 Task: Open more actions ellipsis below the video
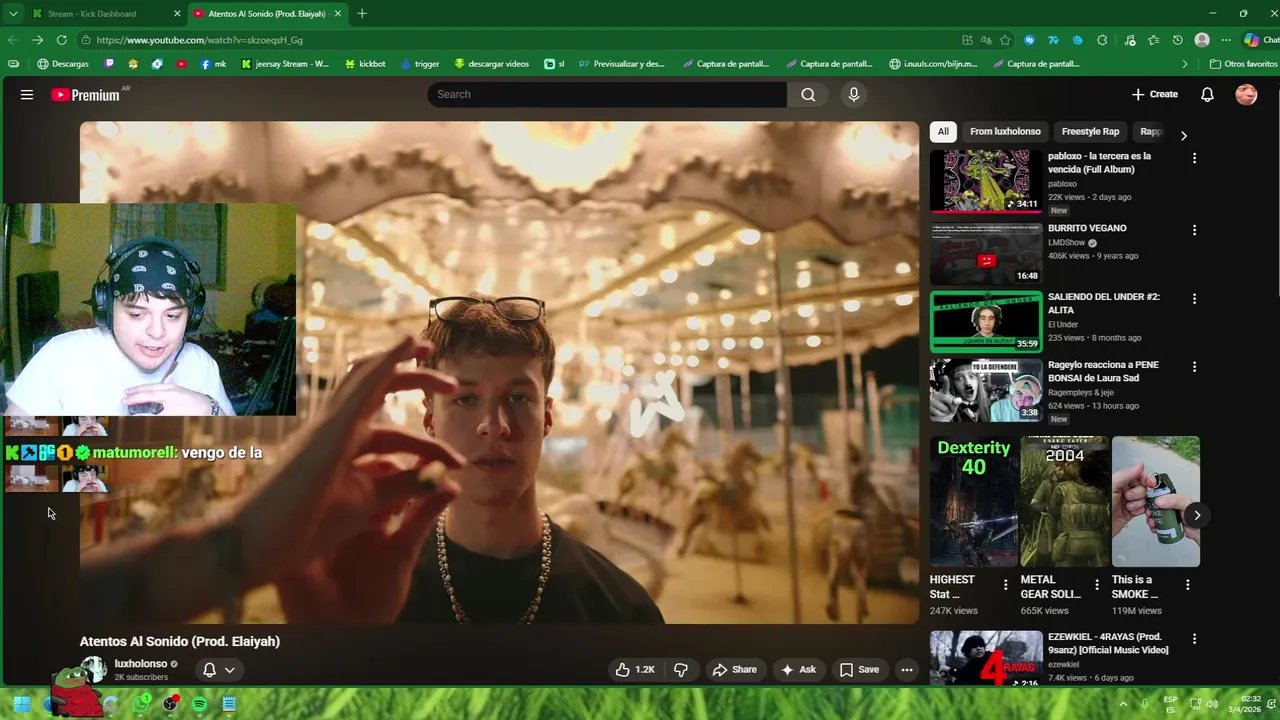coord(907,669)
